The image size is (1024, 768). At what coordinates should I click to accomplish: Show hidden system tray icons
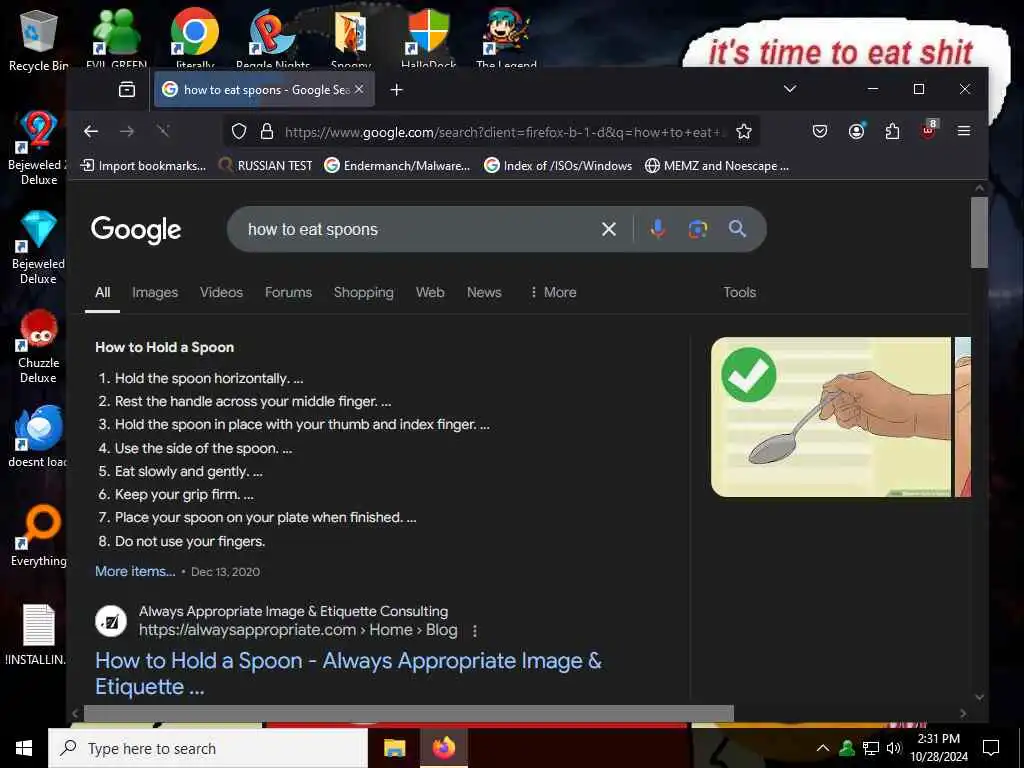(x=823, y=748)
